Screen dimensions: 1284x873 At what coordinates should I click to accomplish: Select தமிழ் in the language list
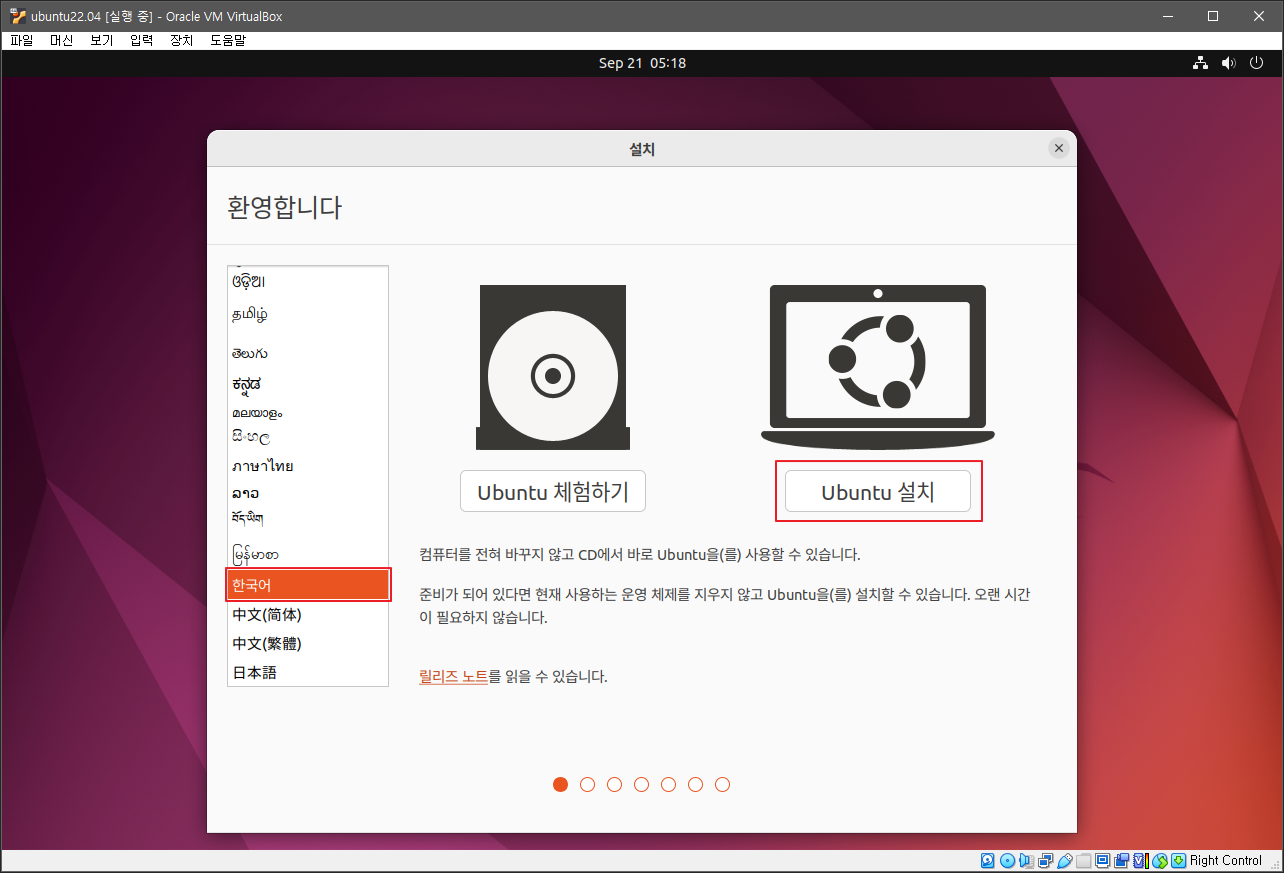tap(308, 314)
